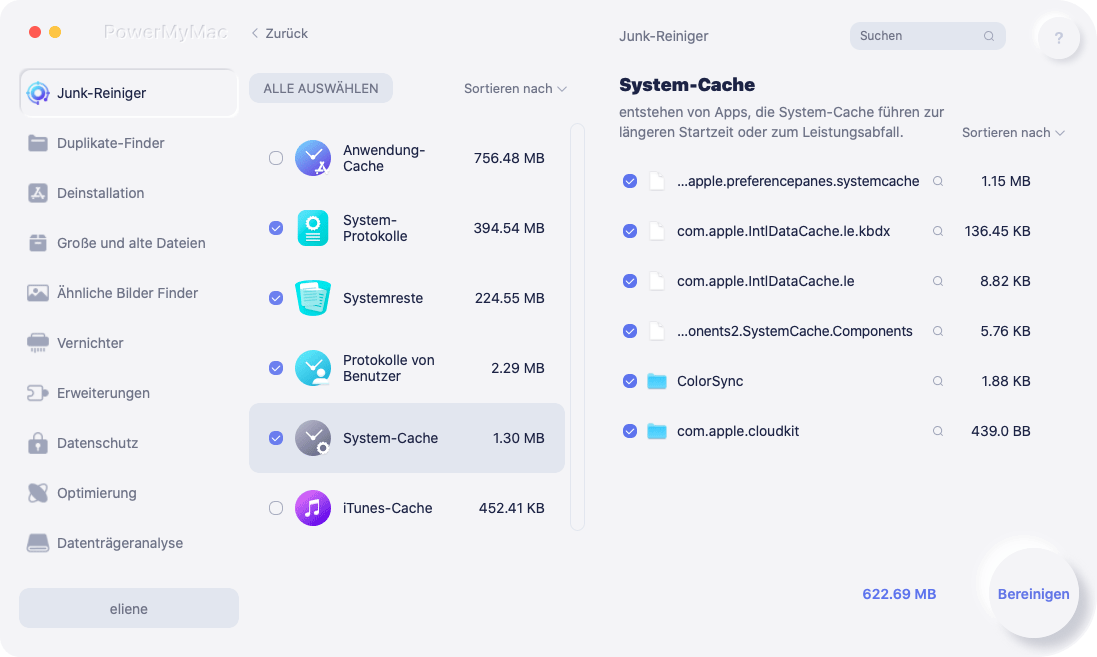
Task: Click the System-Cache category icon
Action: (313, 438)
